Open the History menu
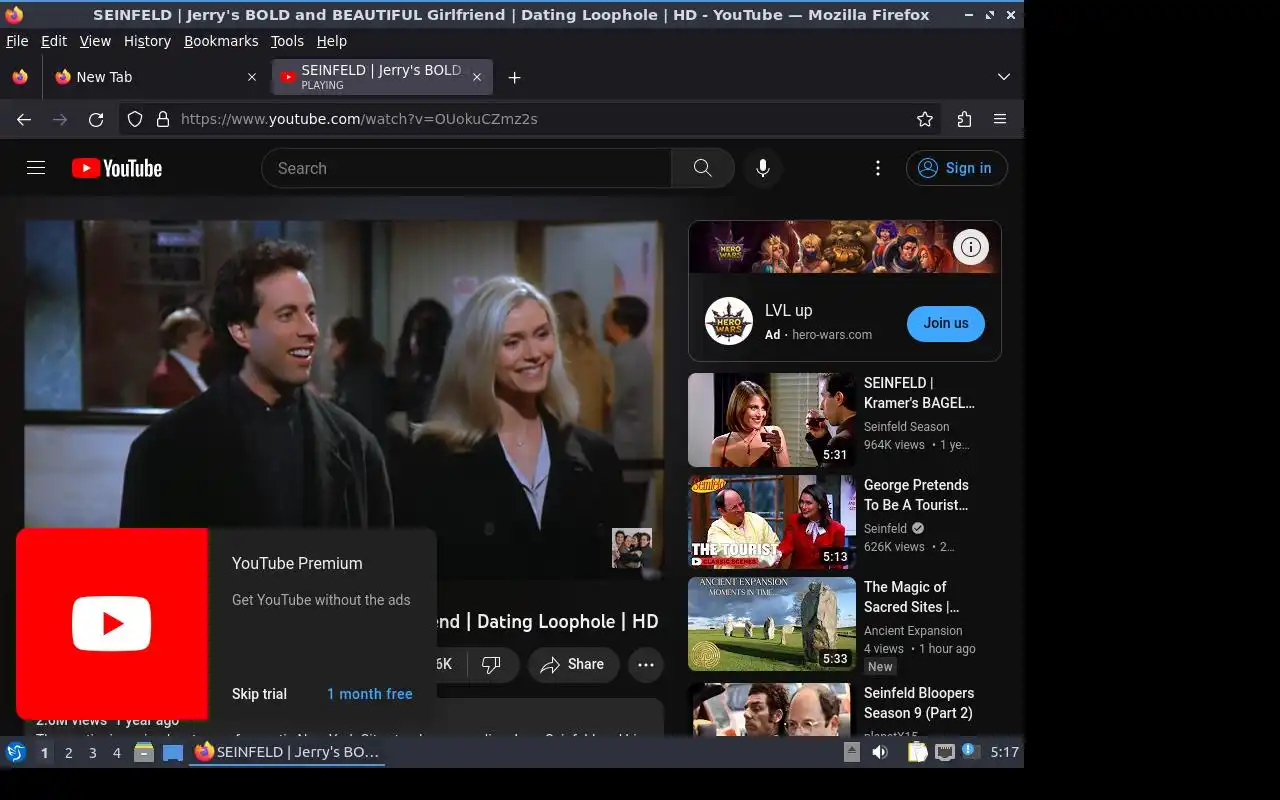 point(147,41)
